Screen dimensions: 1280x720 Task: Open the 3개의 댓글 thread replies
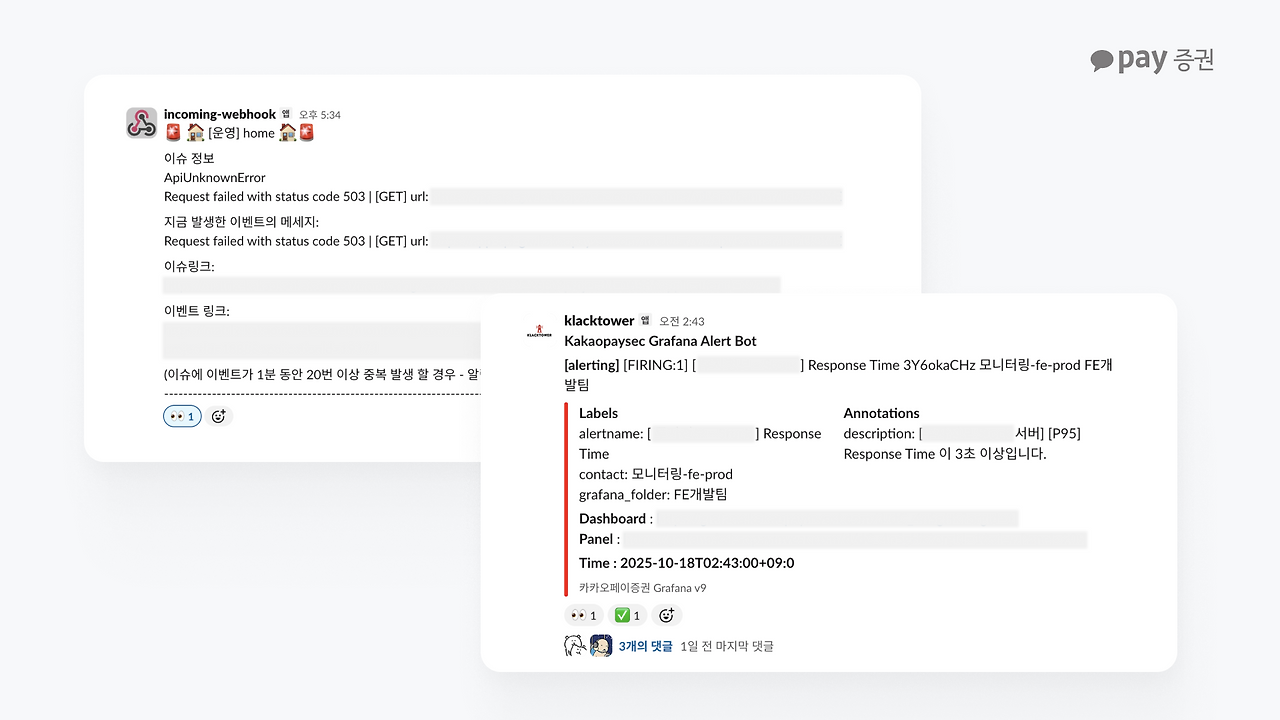click(x=646, y=646)
